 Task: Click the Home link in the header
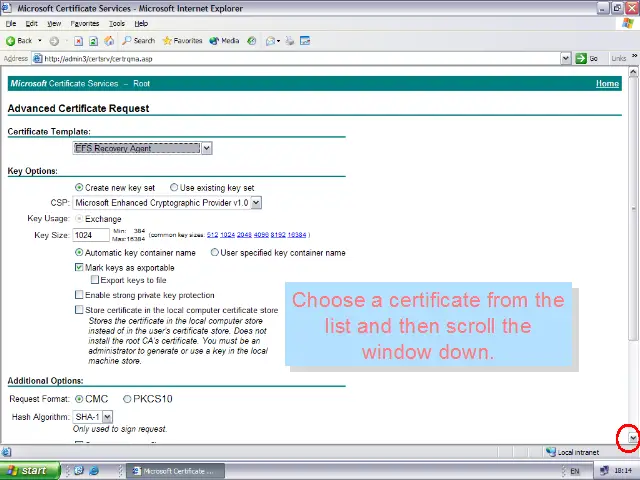pos(607,84)
